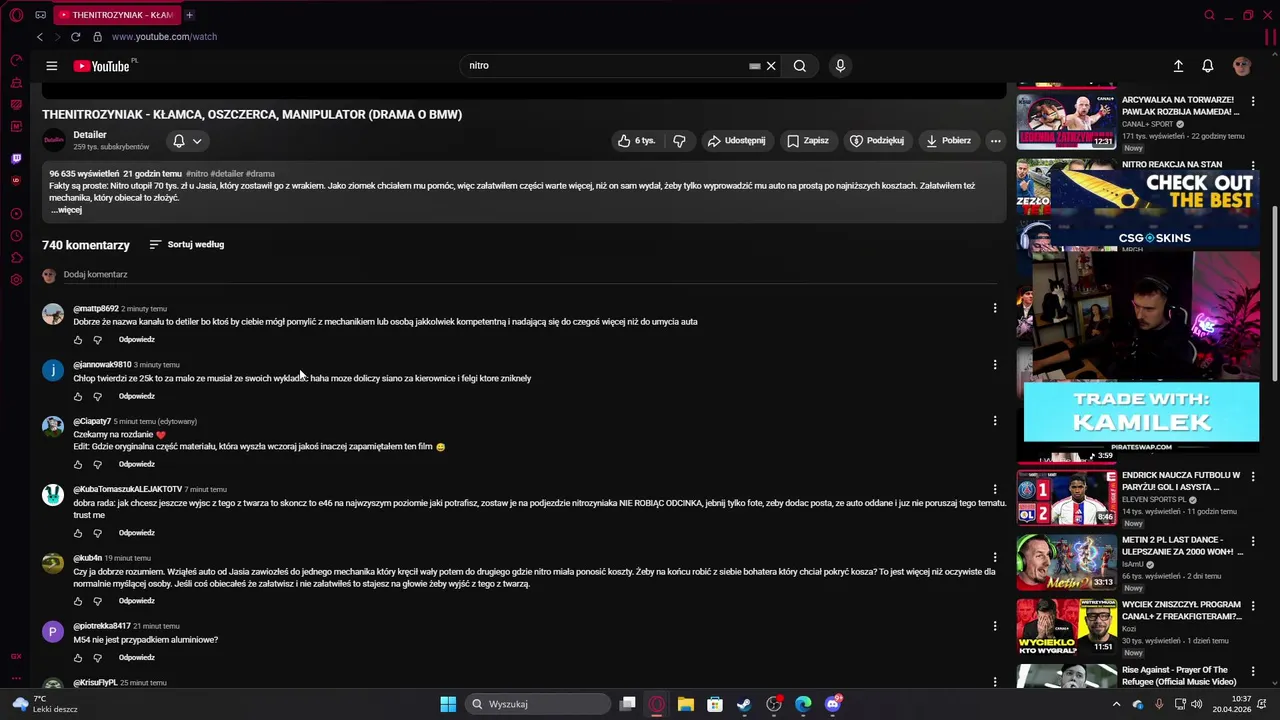Dislike comment by @piotrekka8417
Image resolution: width=1280 pixels, height=720 pixels.
tap(98, 658)
